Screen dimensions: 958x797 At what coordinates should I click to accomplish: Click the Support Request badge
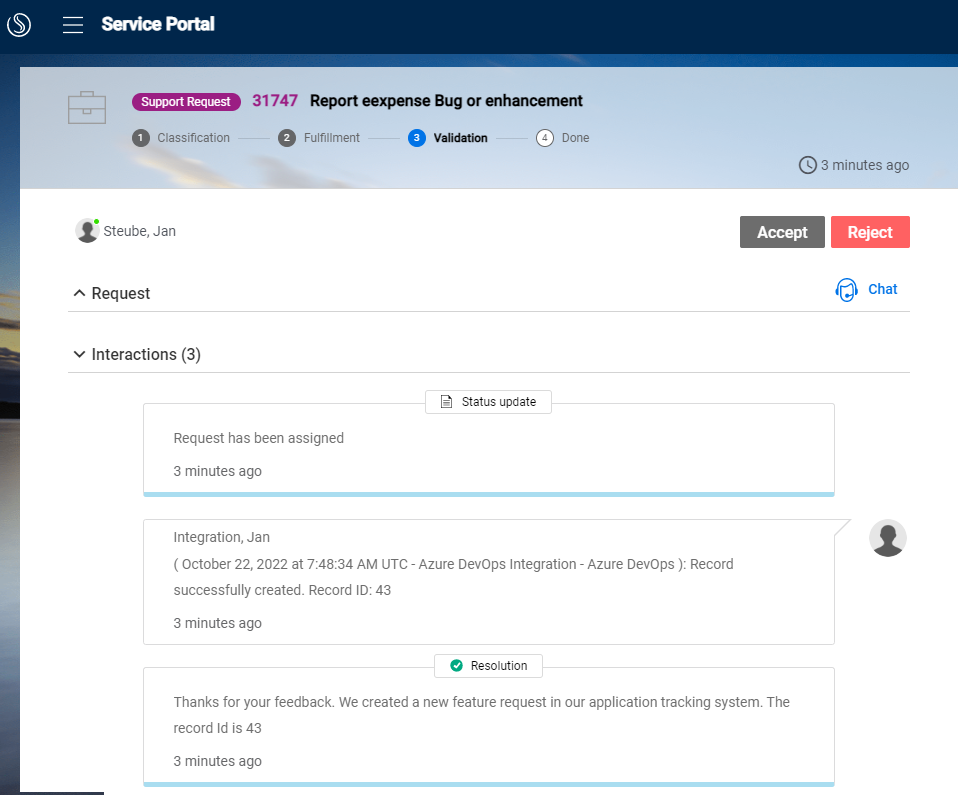coord(186,101)
